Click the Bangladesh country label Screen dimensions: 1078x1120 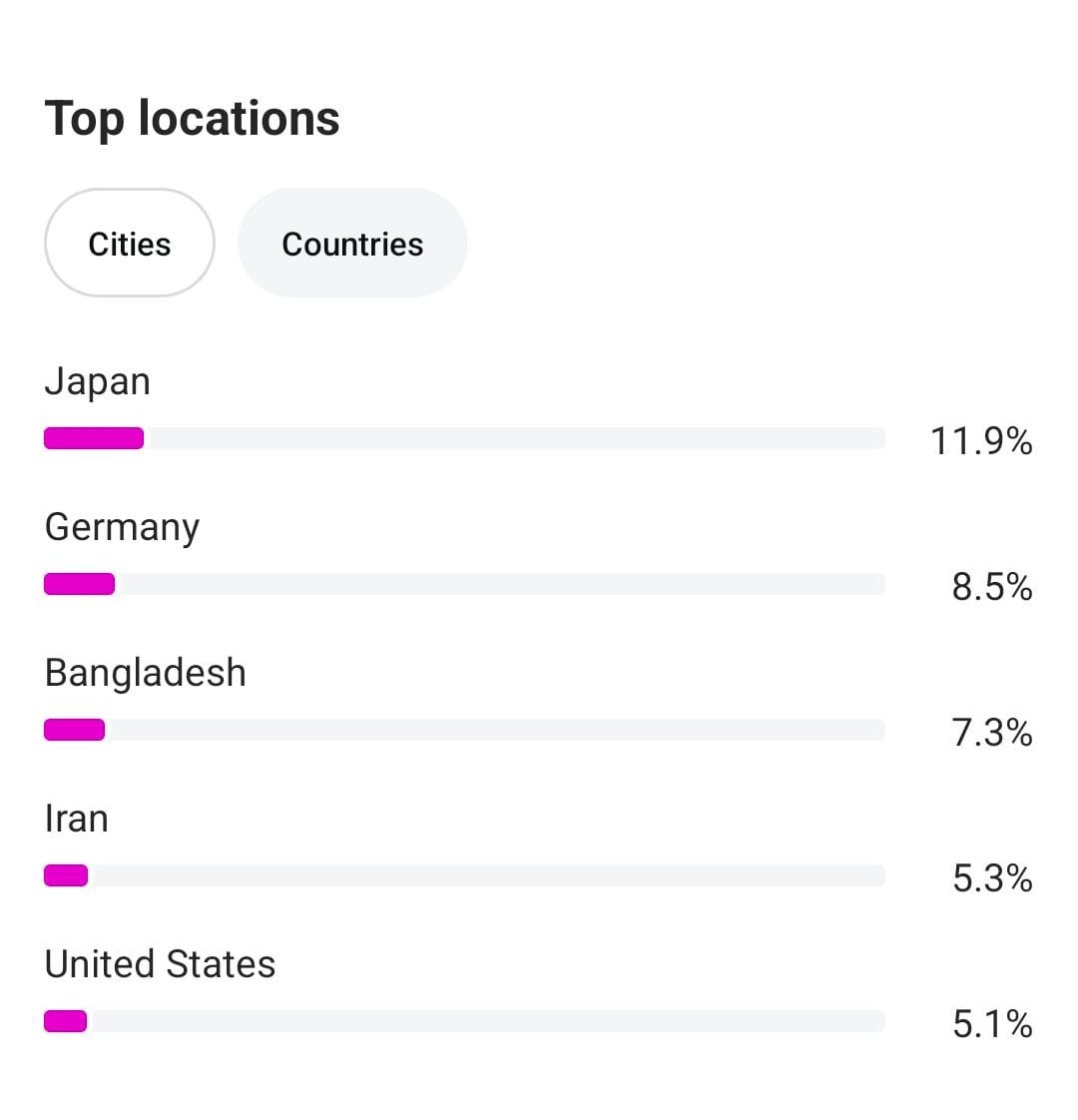[x=146, y=673]
